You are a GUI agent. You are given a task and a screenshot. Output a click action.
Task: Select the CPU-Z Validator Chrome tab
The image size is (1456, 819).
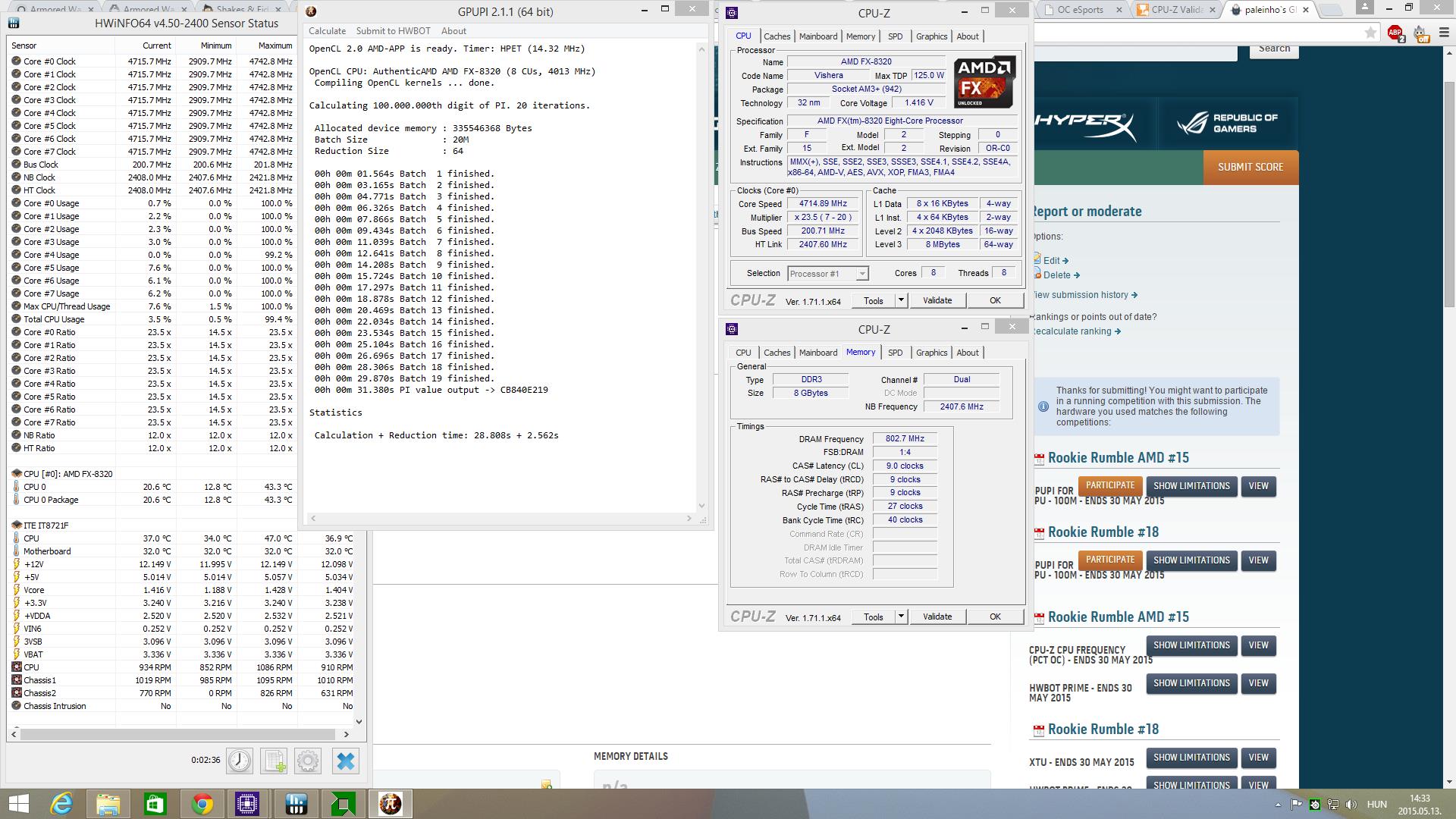pos(1176,10)
